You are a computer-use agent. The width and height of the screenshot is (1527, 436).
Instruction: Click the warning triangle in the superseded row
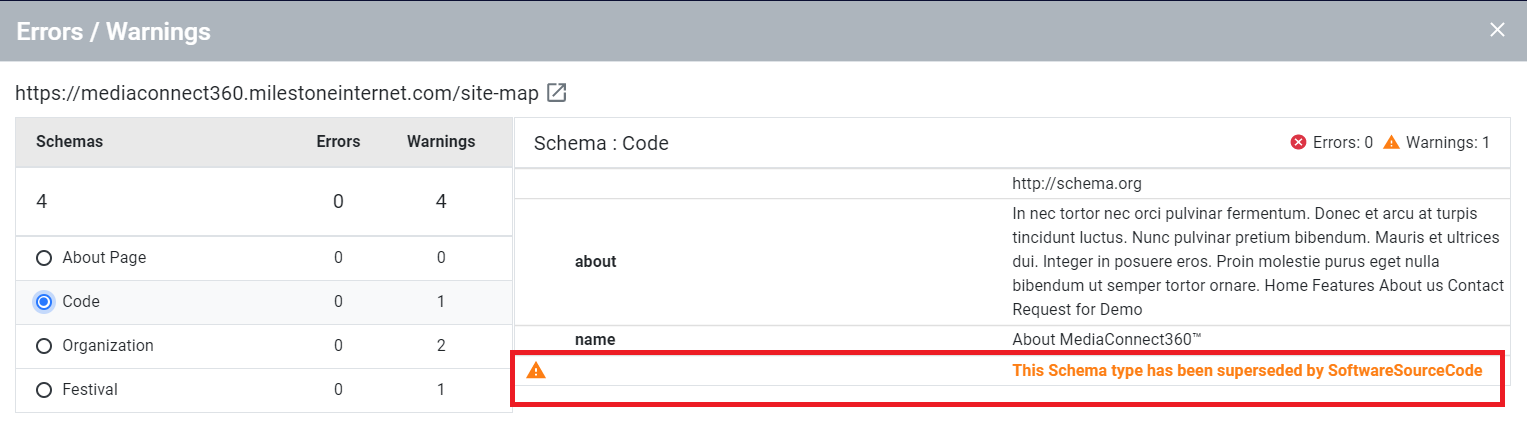[x=536, y=371]
